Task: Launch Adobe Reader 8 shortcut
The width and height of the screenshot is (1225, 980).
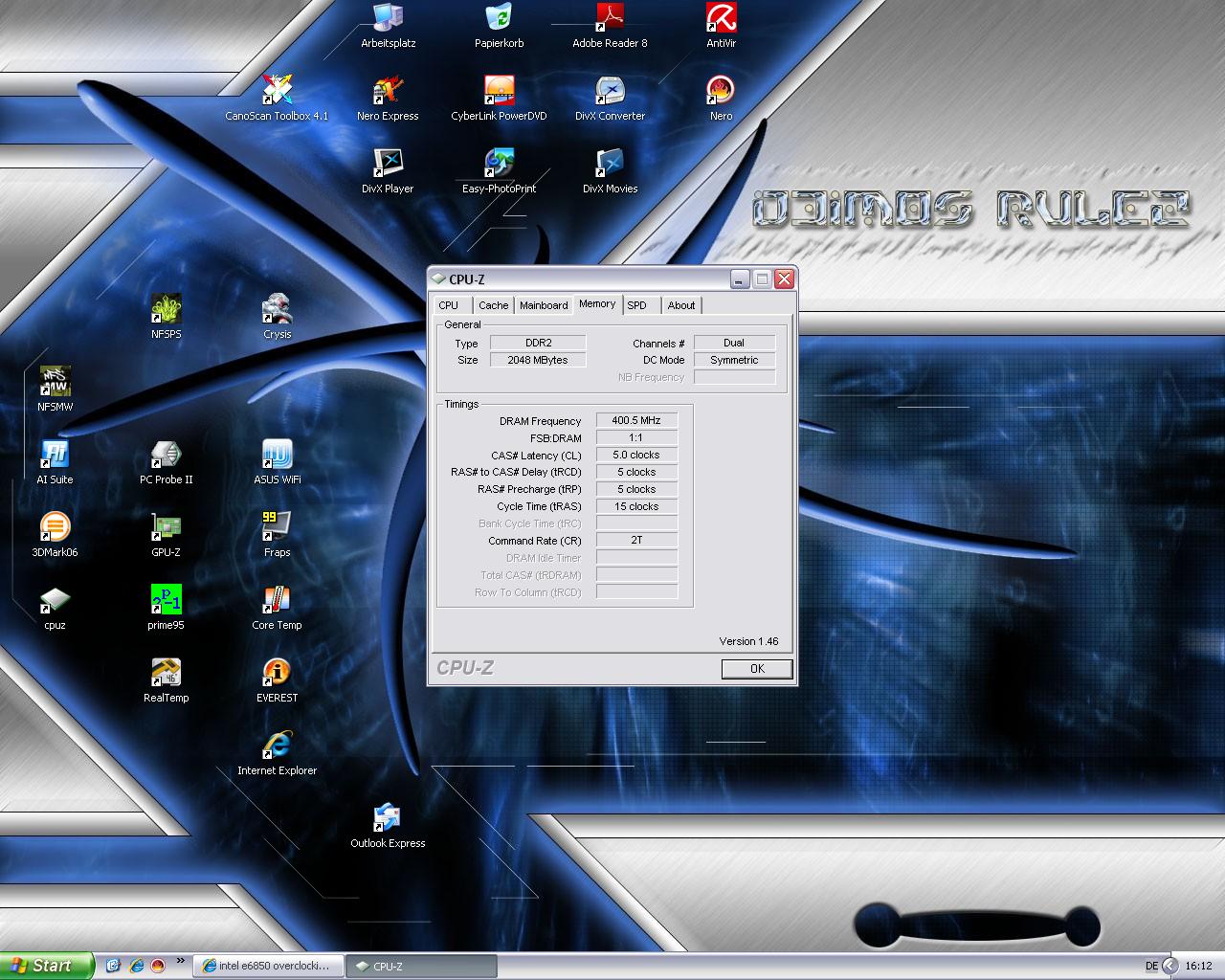Action: [610, 25]
